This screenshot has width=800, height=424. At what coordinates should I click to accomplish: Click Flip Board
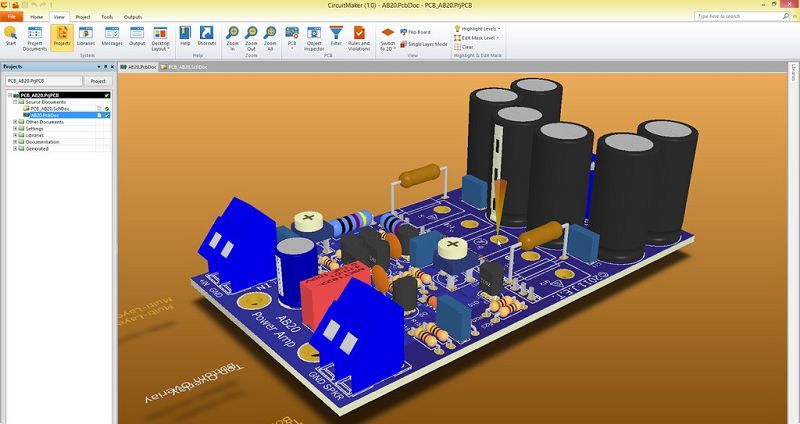pos(415,32)
